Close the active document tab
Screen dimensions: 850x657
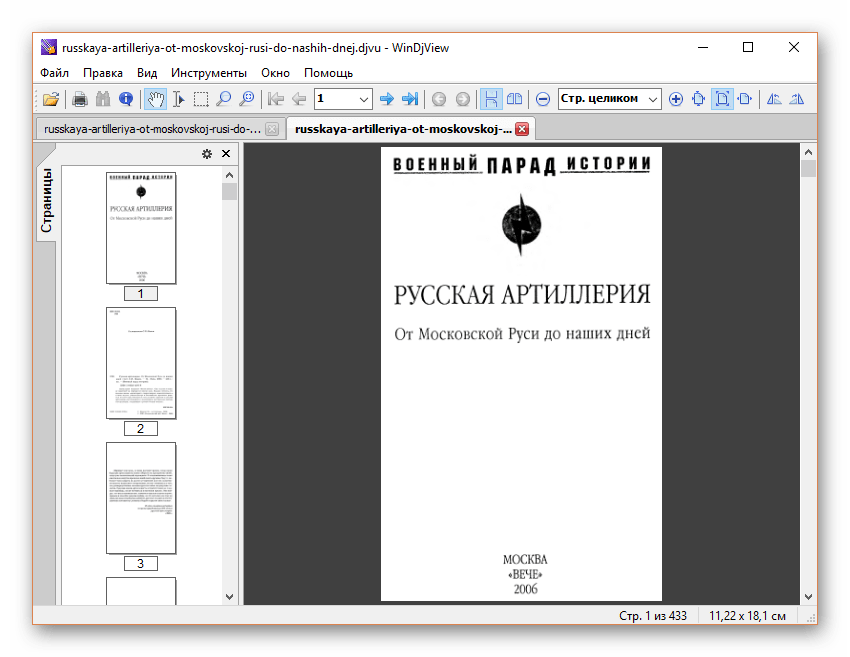coord(522,129)
